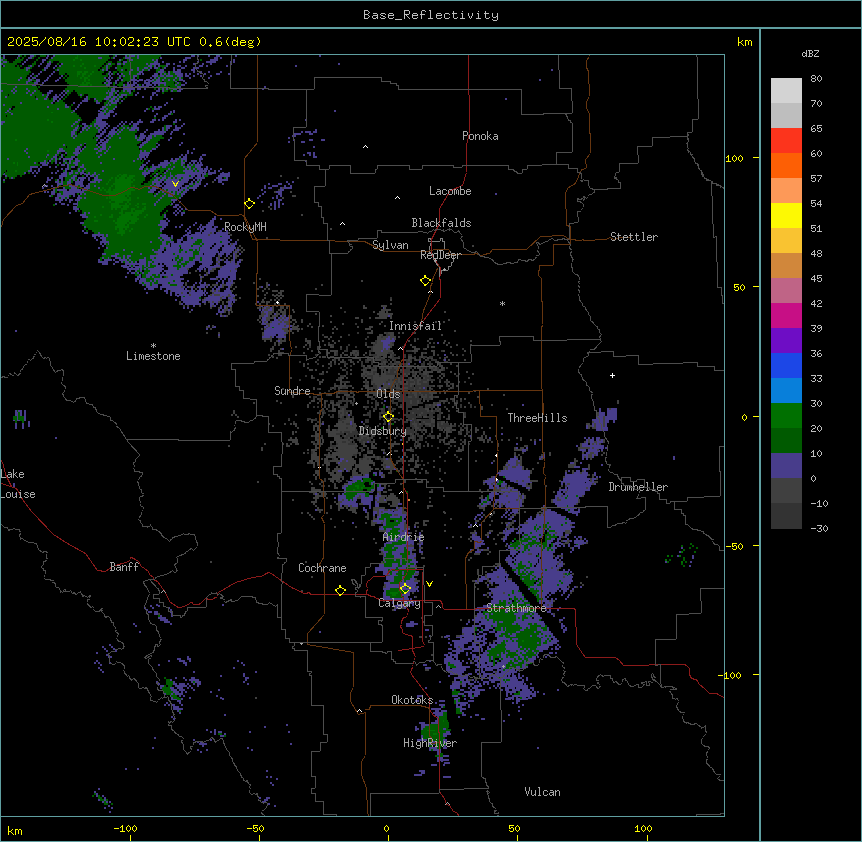Click the Vulcan city label
This screenshot has width=862, height=842.
pos(542,792)
